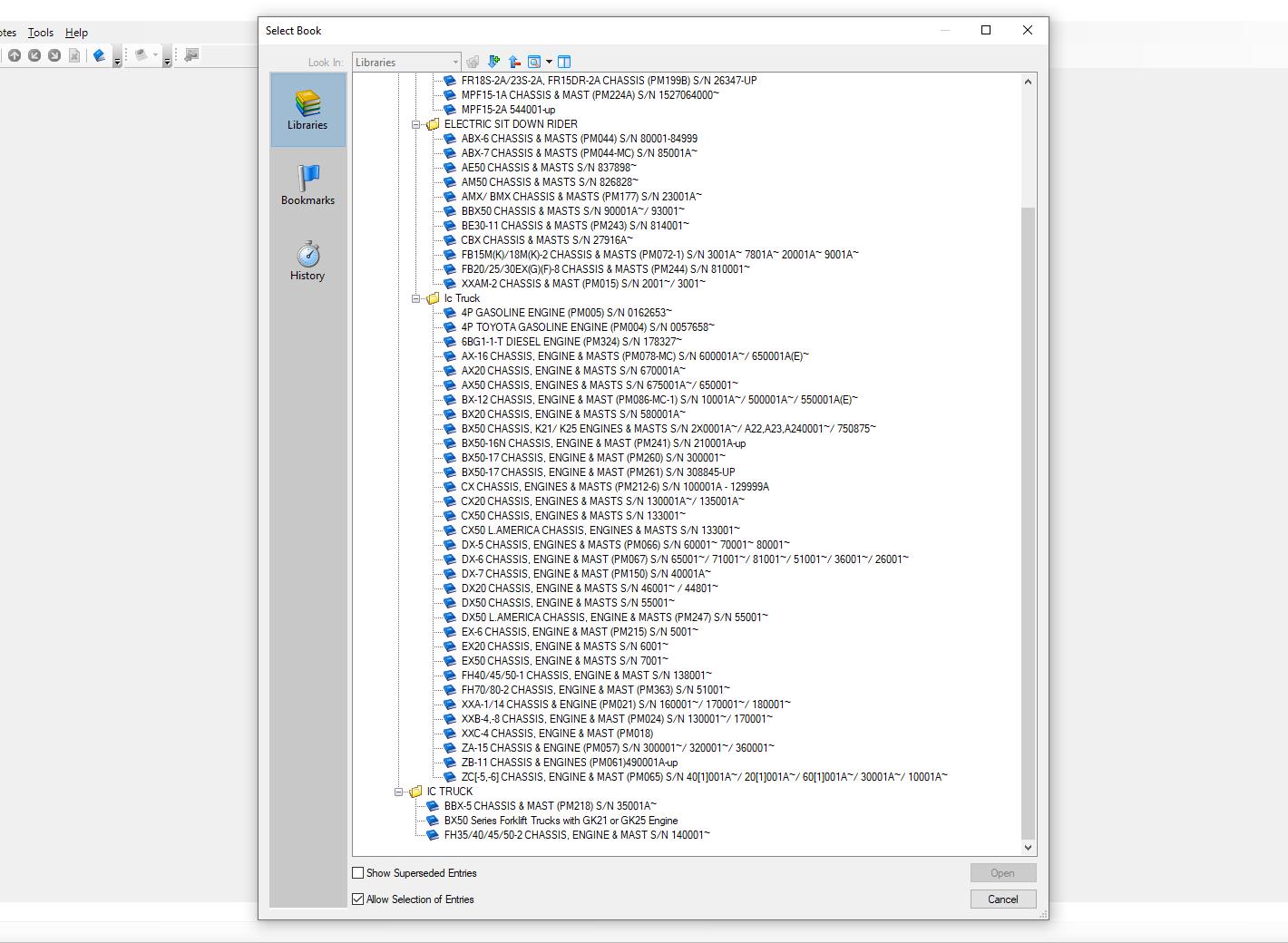The width and height of the screenshot is (1288, 943).
Task: Select BE30-11 CHASSIS & MASTS (PM243) entry
Action: click(575, 226)
